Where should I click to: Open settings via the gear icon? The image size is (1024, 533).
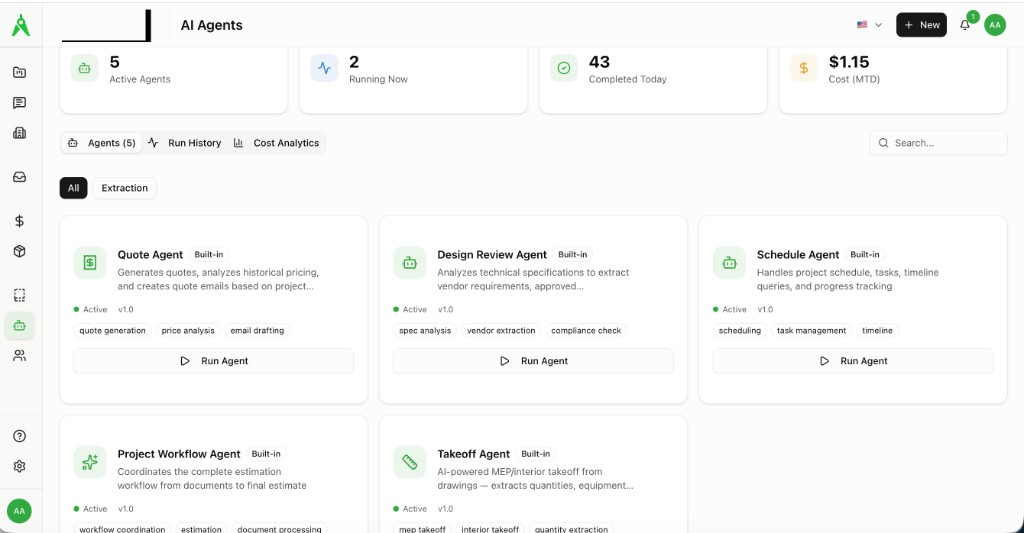point(19,466)
